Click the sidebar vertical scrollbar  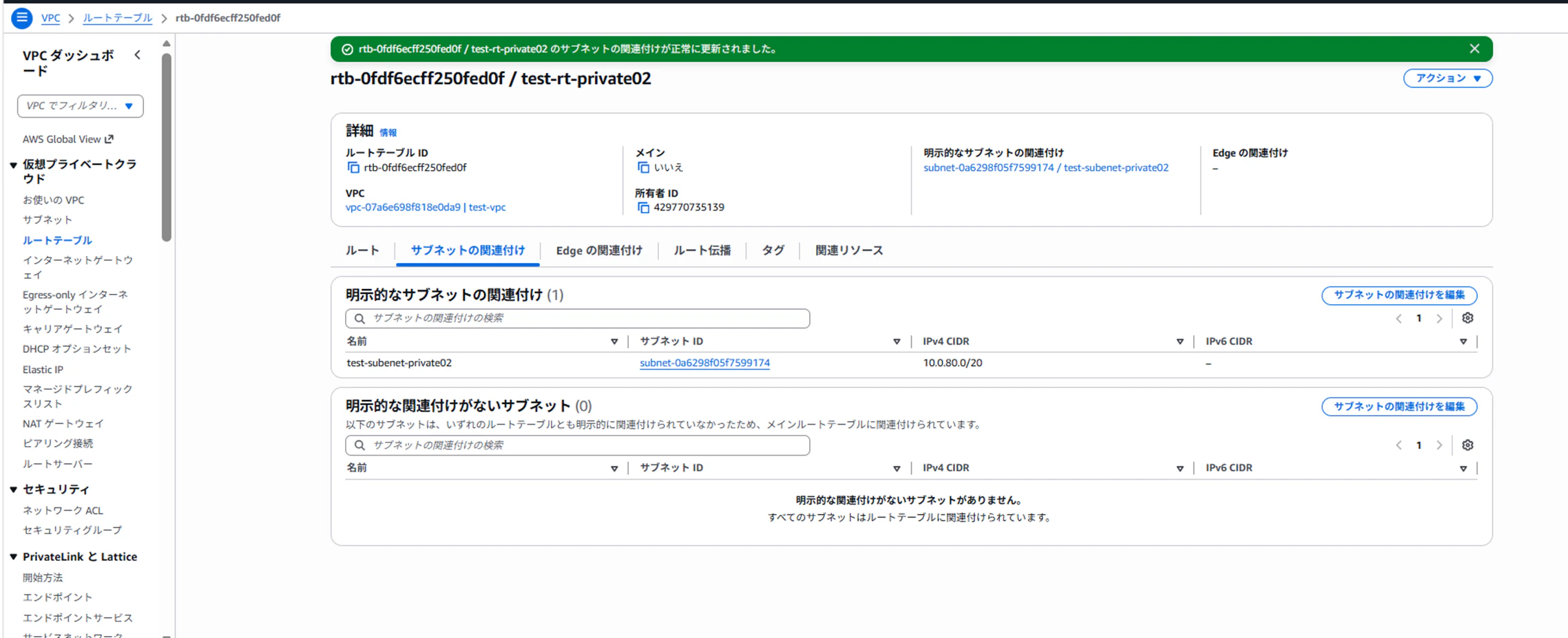tap(166, 148)
